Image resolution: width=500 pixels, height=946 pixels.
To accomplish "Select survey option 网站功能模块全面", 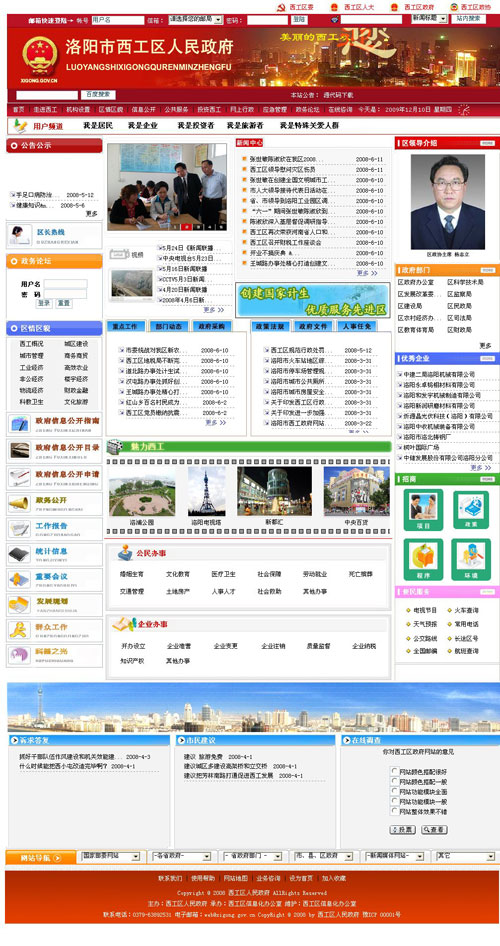I will click(395, 791).
